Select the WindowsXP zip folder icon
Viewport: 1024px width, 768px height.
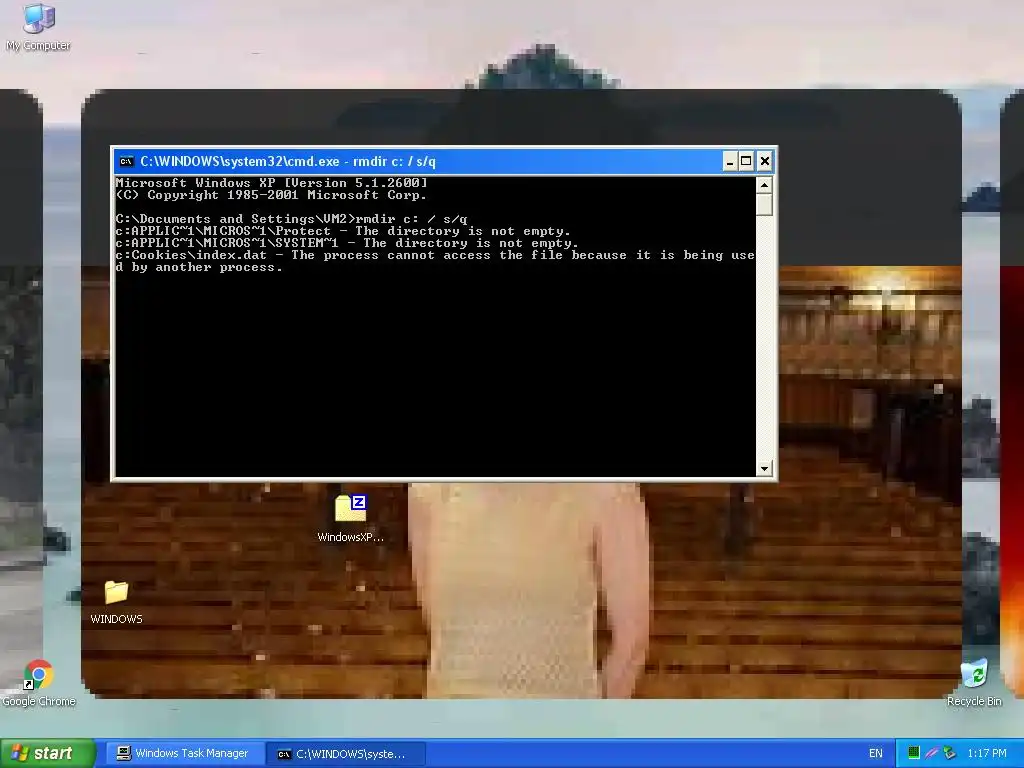coord(351,518)
